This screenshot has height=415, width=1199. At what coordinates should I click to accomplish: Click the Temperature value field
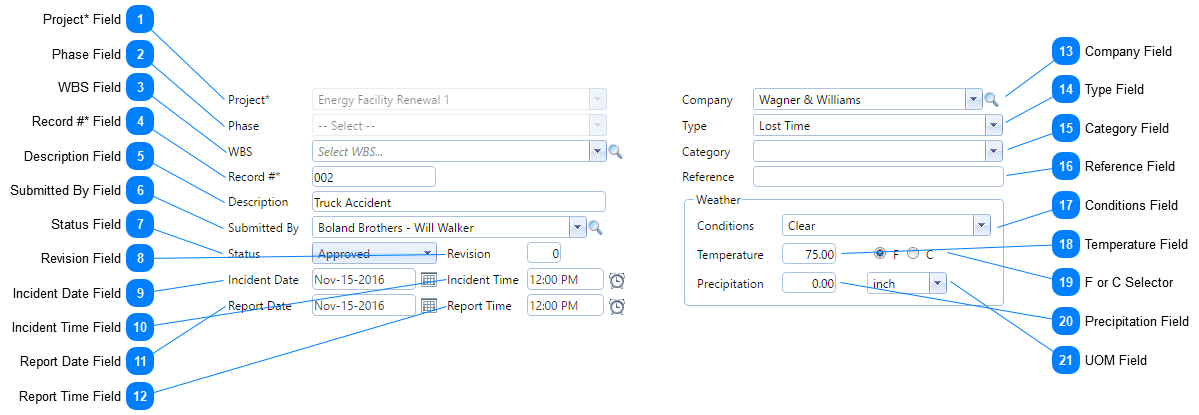810,255
